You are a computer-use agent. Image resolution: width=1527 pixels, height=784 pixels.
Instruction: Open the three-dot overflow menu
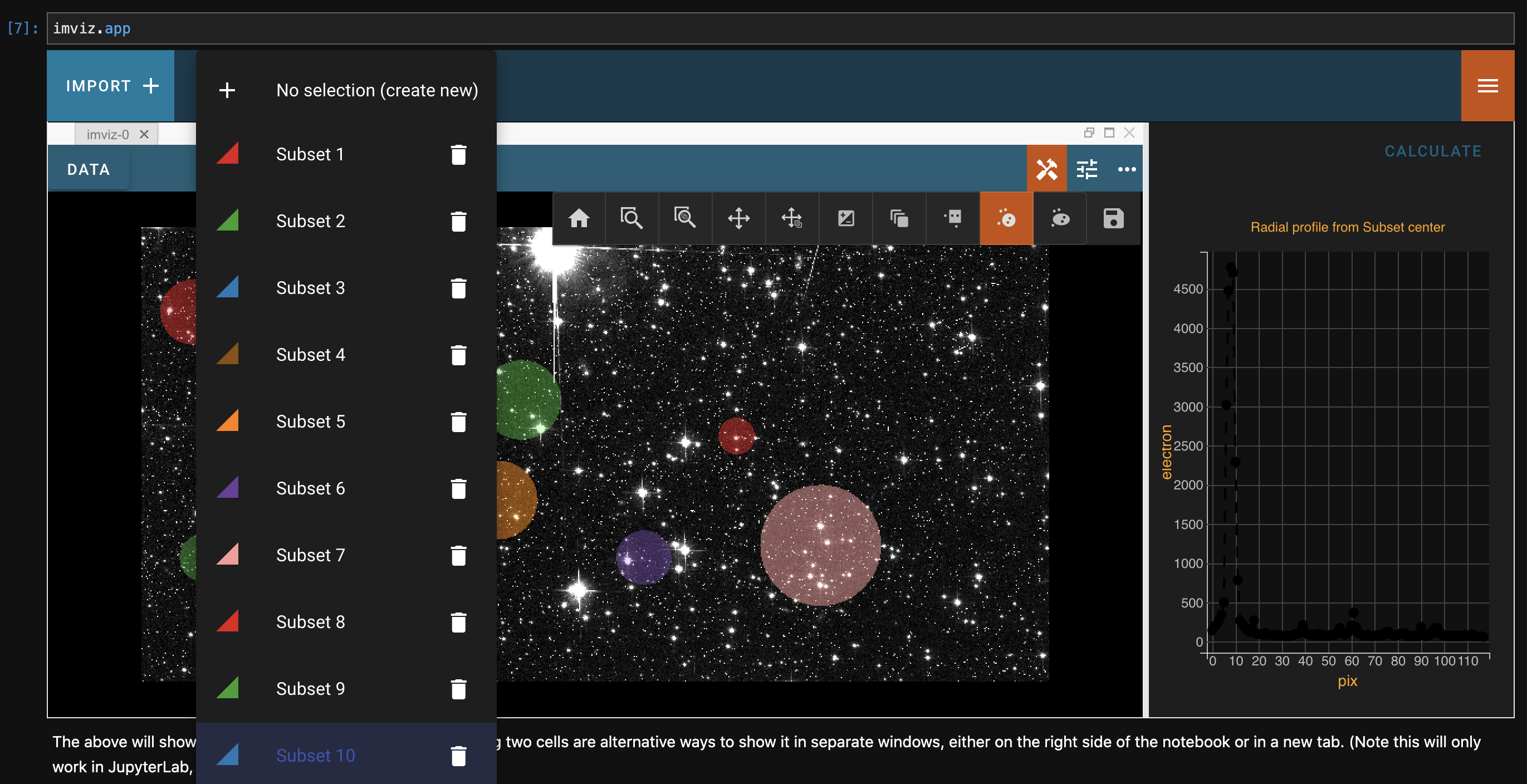point(1126,169)
